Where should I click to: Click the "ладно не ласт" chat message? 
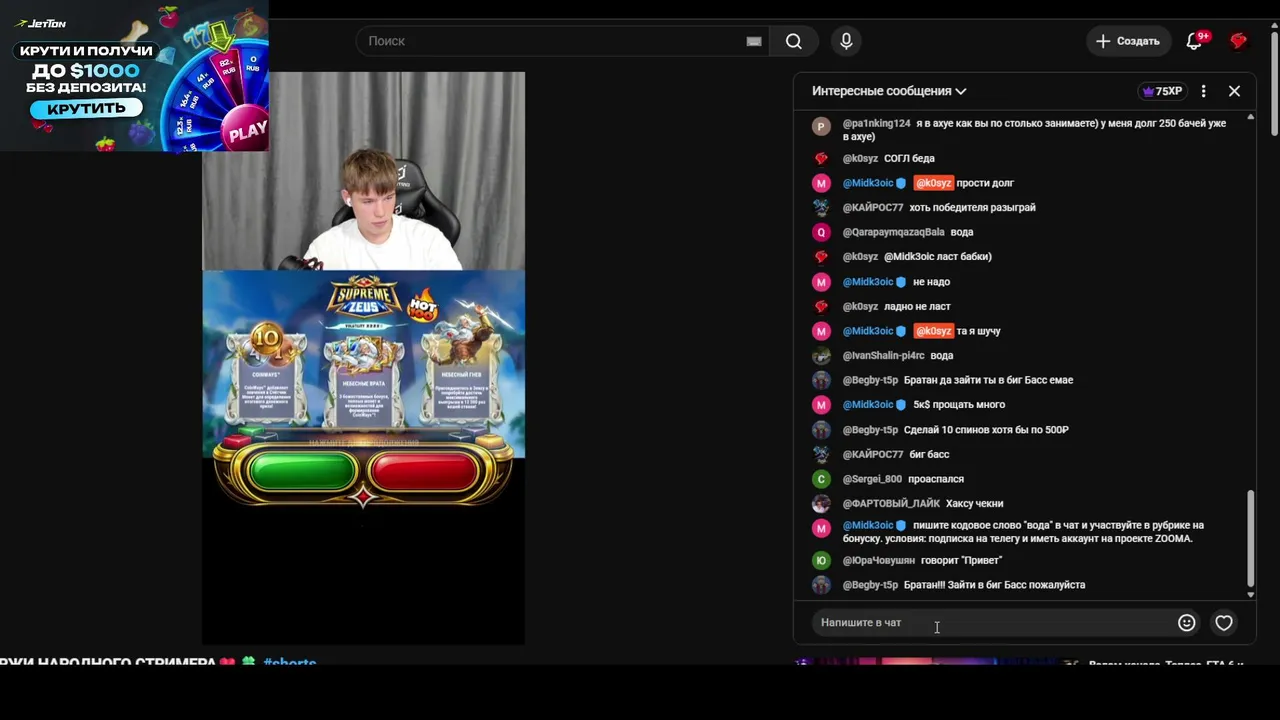[917, 307]
